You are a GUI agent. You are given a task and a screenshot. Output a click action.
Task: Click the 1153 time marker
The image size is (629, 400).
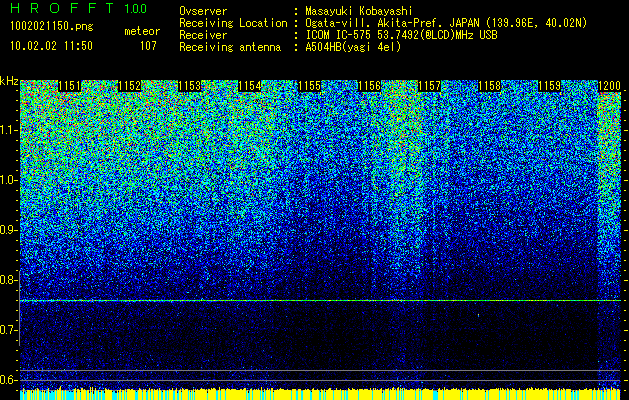(x=189, y=86)
